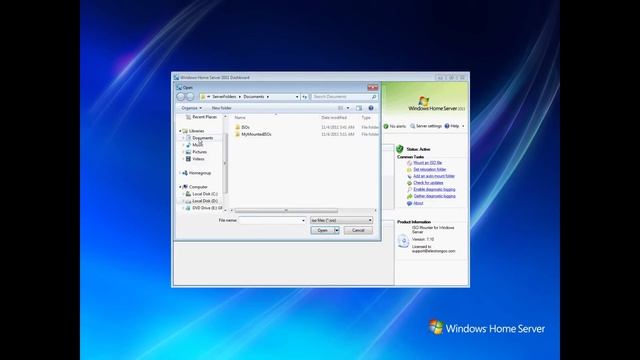Click the green No alerts status icon
Viewport: 640px width, 360px height.
click(386, 126)
